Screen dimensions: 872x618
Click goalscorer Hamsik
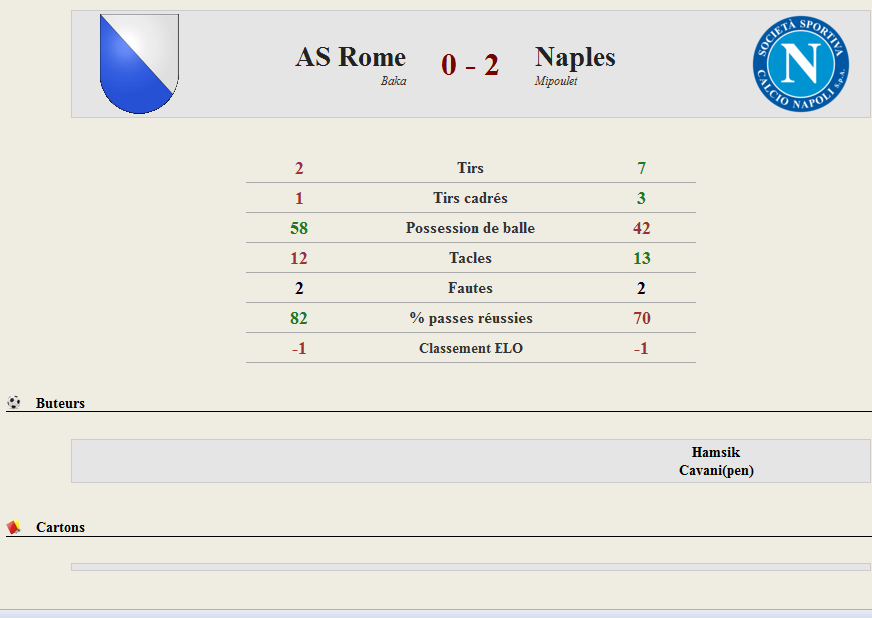coord(716,452)
